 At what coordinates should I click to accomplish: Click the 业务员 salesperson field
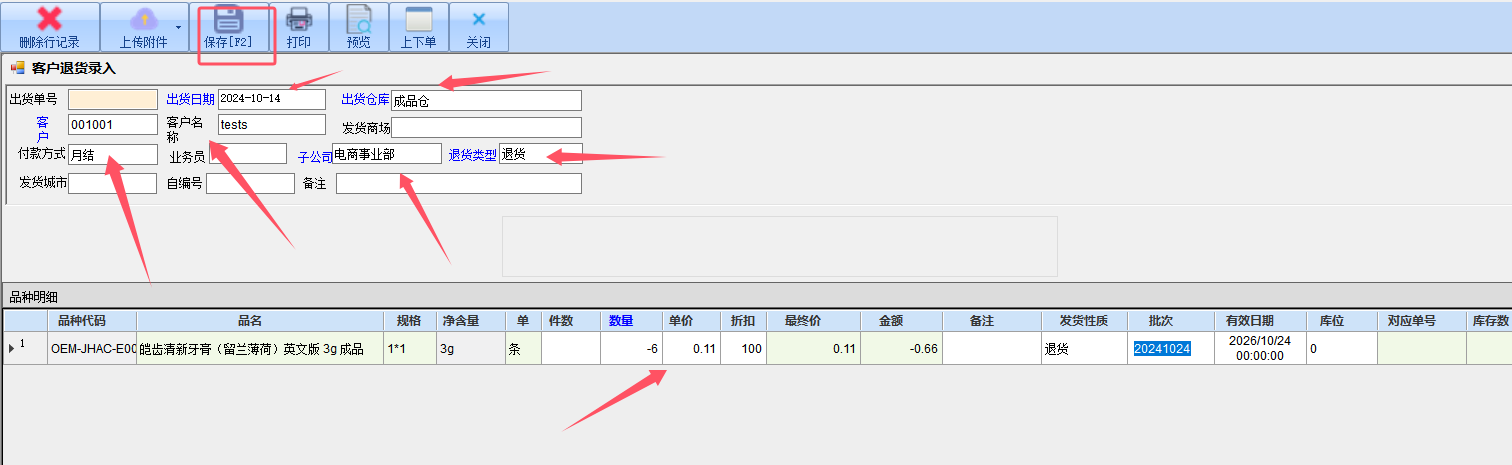click(x=247, y=154)
